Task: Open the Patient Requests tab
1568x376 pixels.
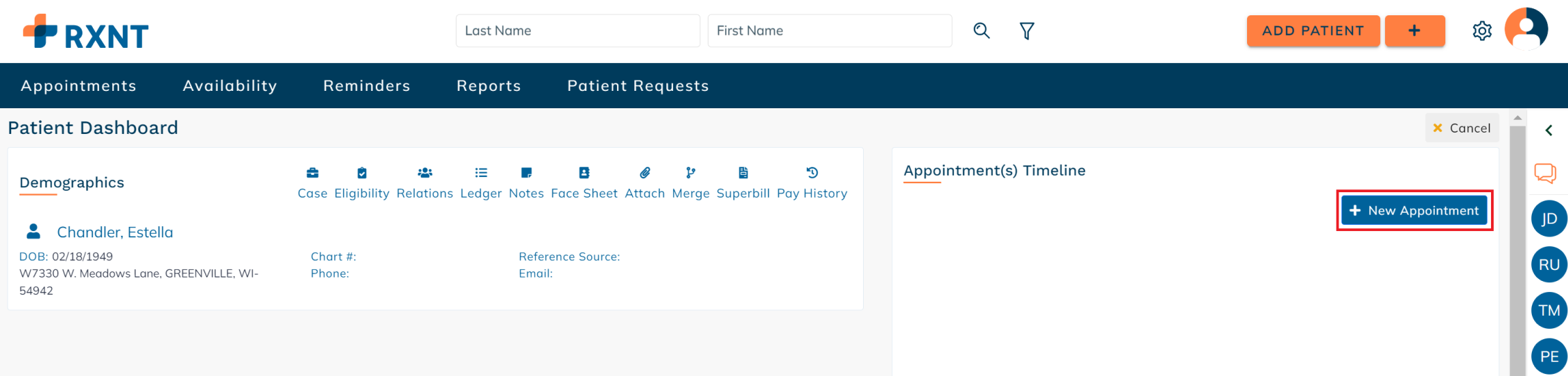Action: click(x=638, y=86)
